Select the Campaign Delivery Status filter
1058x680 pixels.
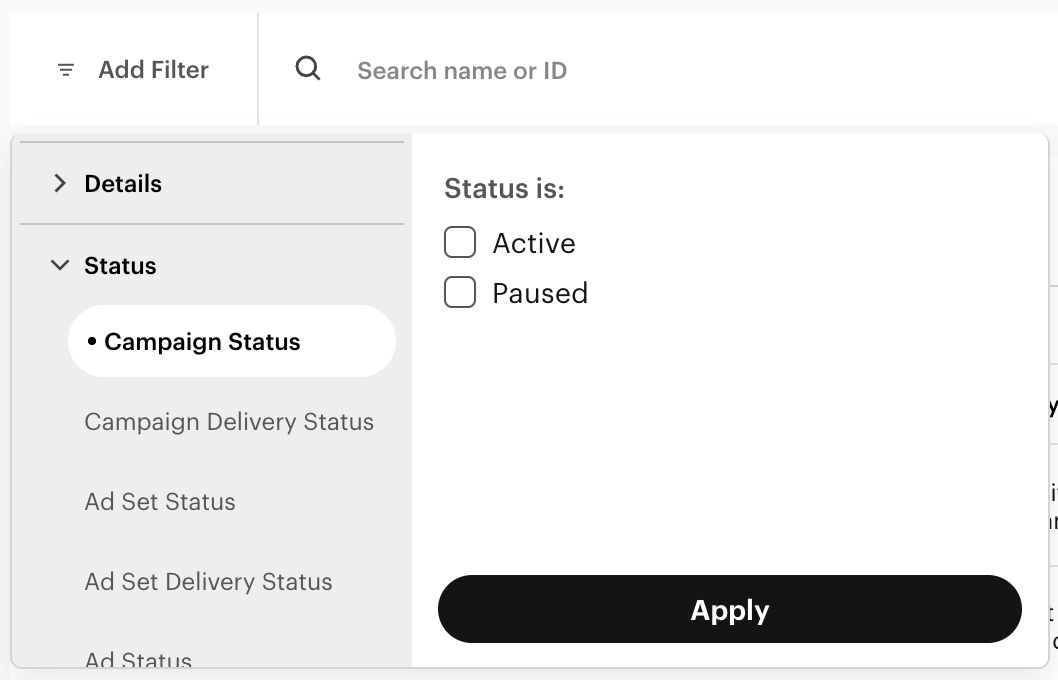click(229, 422)
